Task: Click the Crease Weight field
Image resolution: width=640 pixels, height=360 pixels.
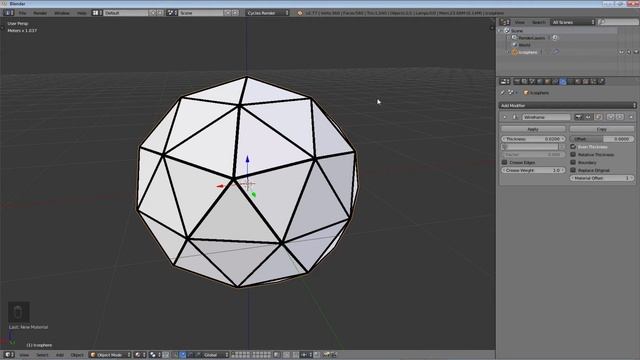Action: click(533, 170)
